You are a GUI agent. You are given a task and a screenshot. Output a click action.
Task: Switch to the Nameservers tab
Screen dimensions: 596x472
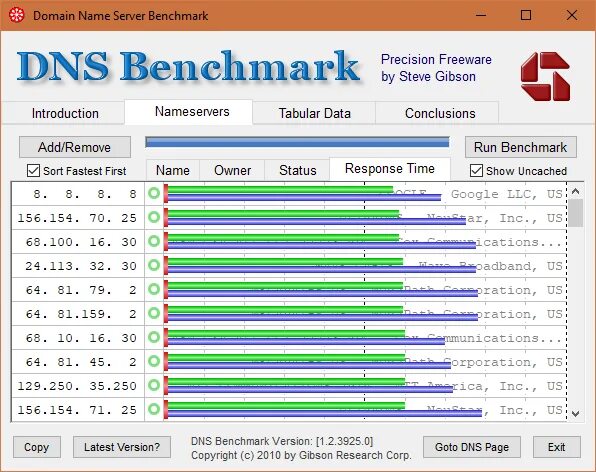[x=189, y=112]
